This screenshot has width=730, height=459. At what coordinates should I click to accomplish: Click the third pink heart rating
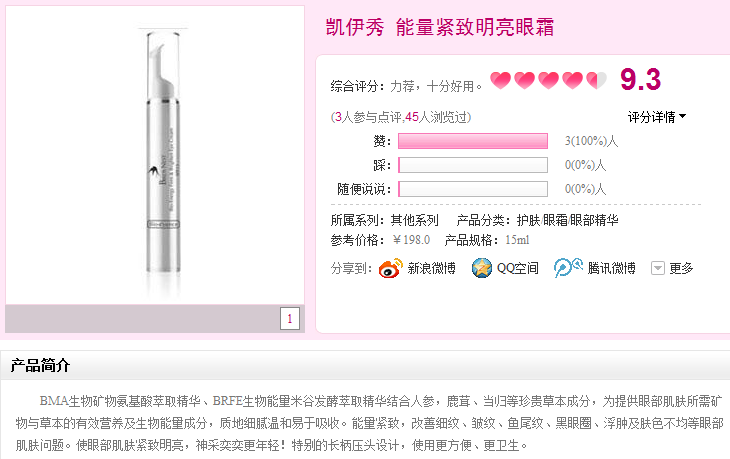coord(548,81)
